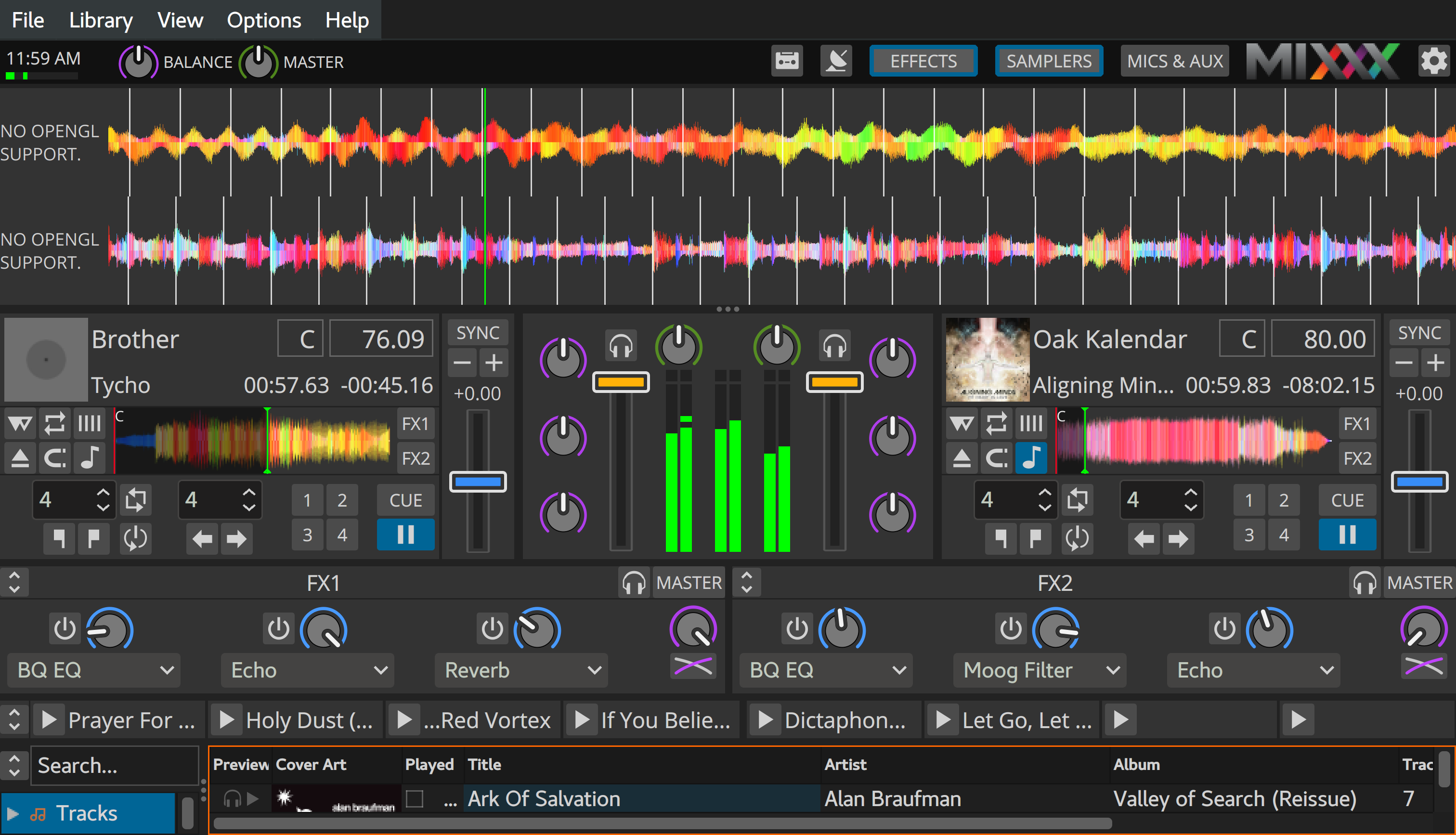The width and height of the screenshot is (1456, 835).
Task: Toggle repeat on the Oak Kalendar deck
Action: click(x=997, y=424)
